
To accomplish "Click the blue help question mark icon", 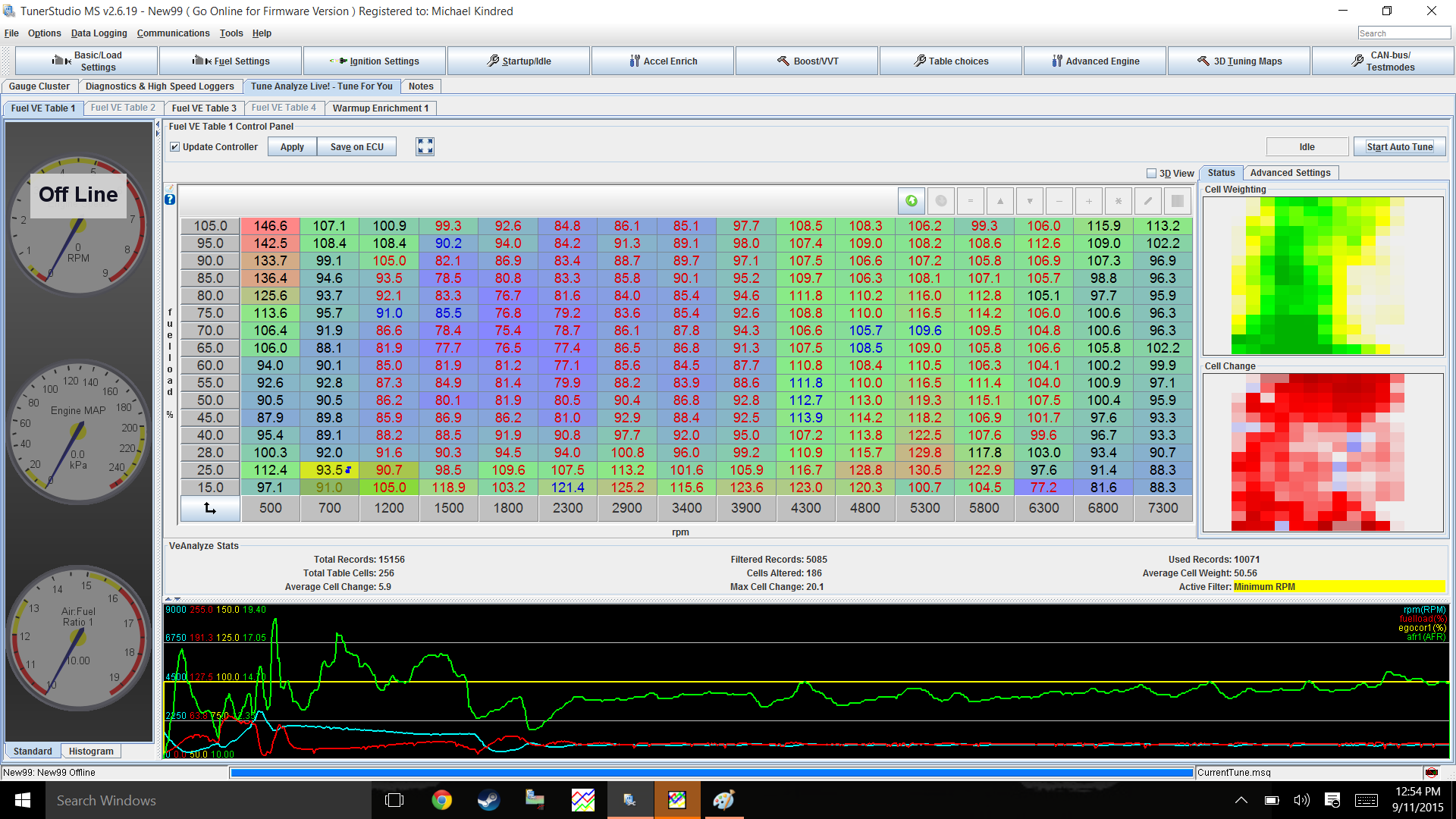I will pyautogui.click(x=170, y=199).
